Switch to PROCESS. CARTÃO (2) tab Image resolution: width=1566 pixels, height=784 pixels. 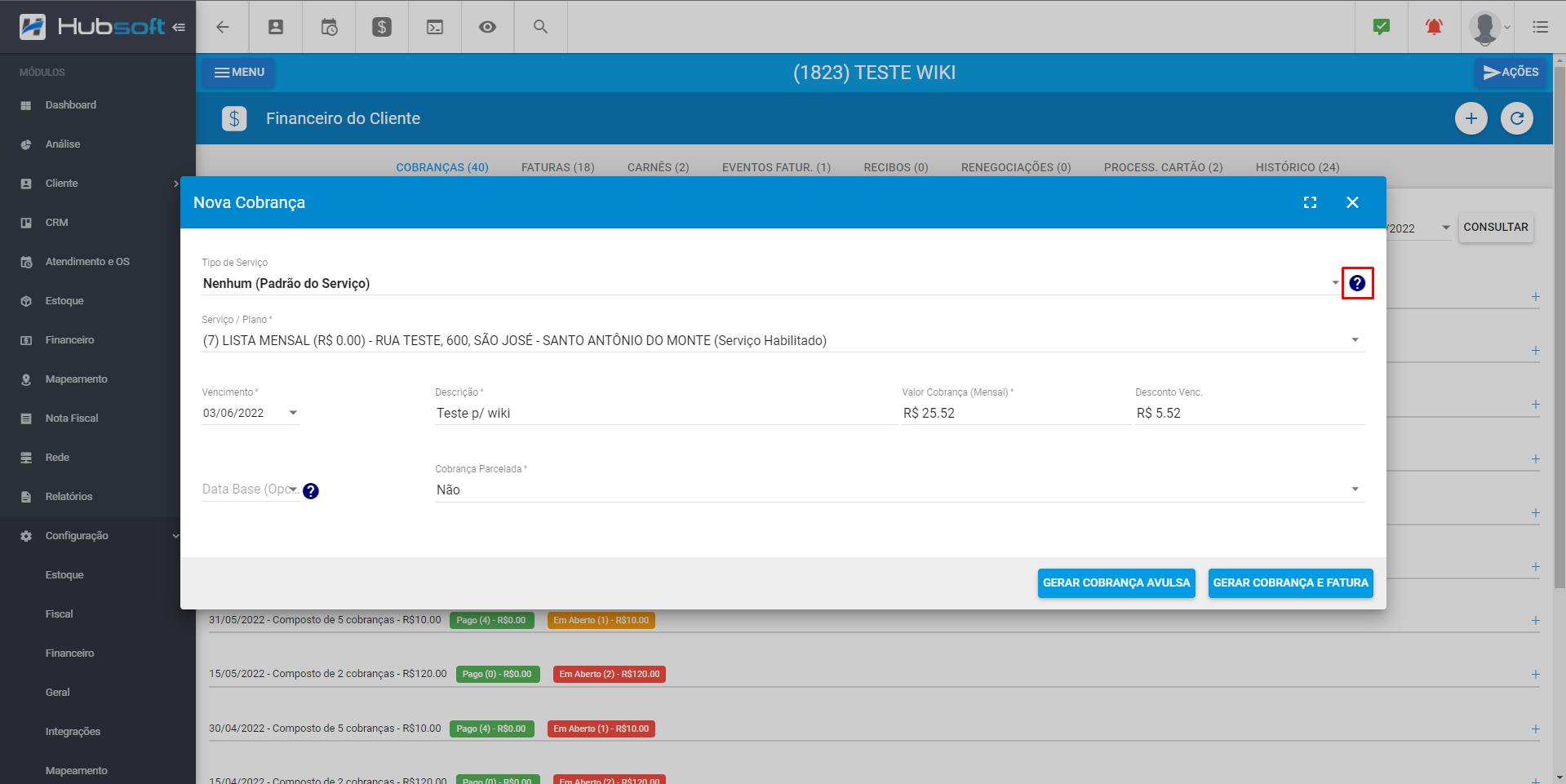pos(1164,167)
